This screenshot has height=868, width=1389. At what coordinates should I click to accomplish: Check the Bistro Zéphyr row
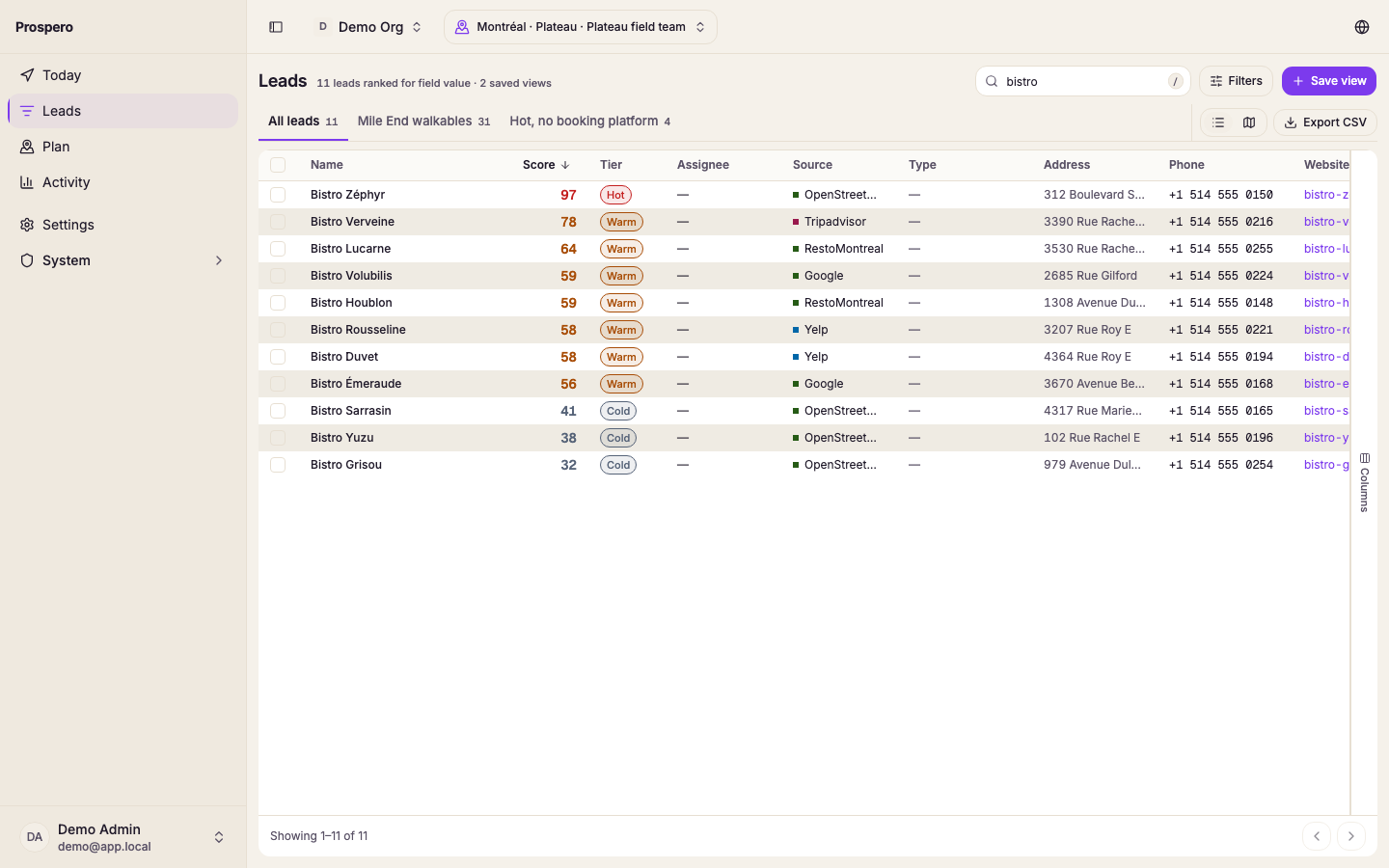(278, 195)
